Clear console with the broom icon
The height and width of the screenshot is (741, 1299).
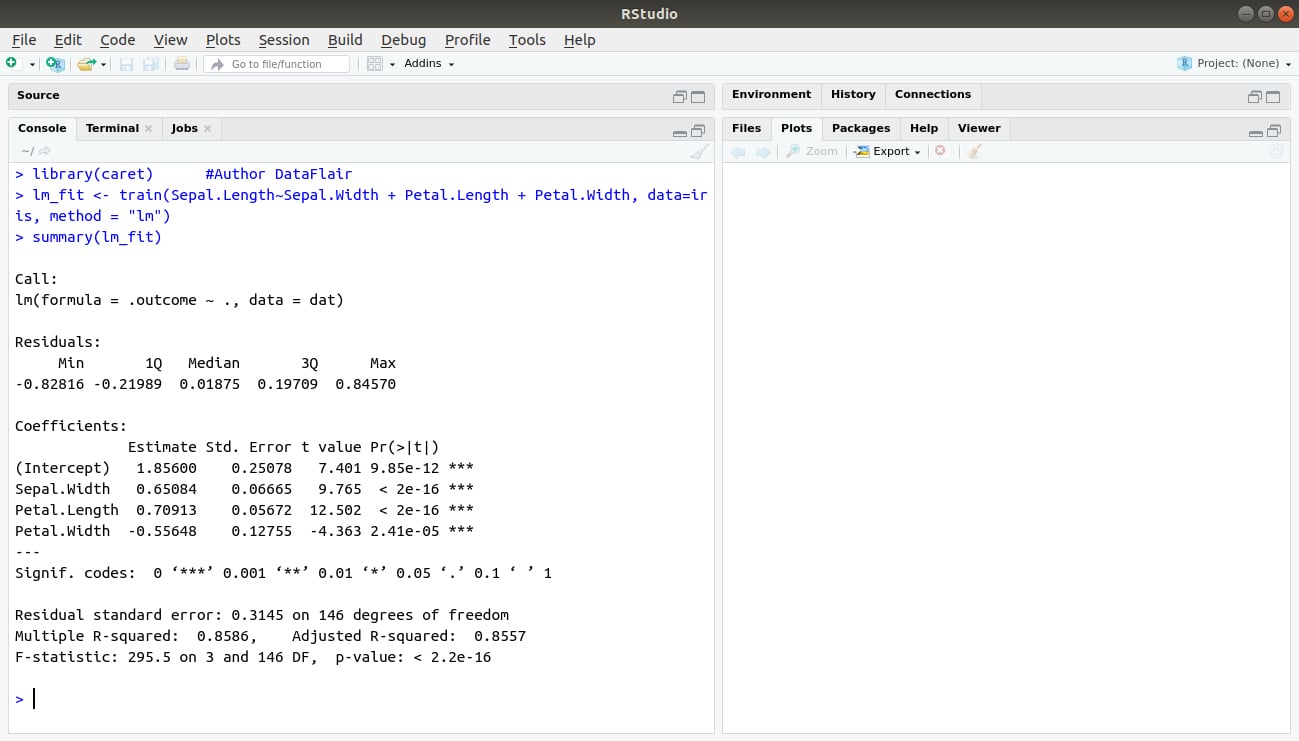click(x=700, y=151)
